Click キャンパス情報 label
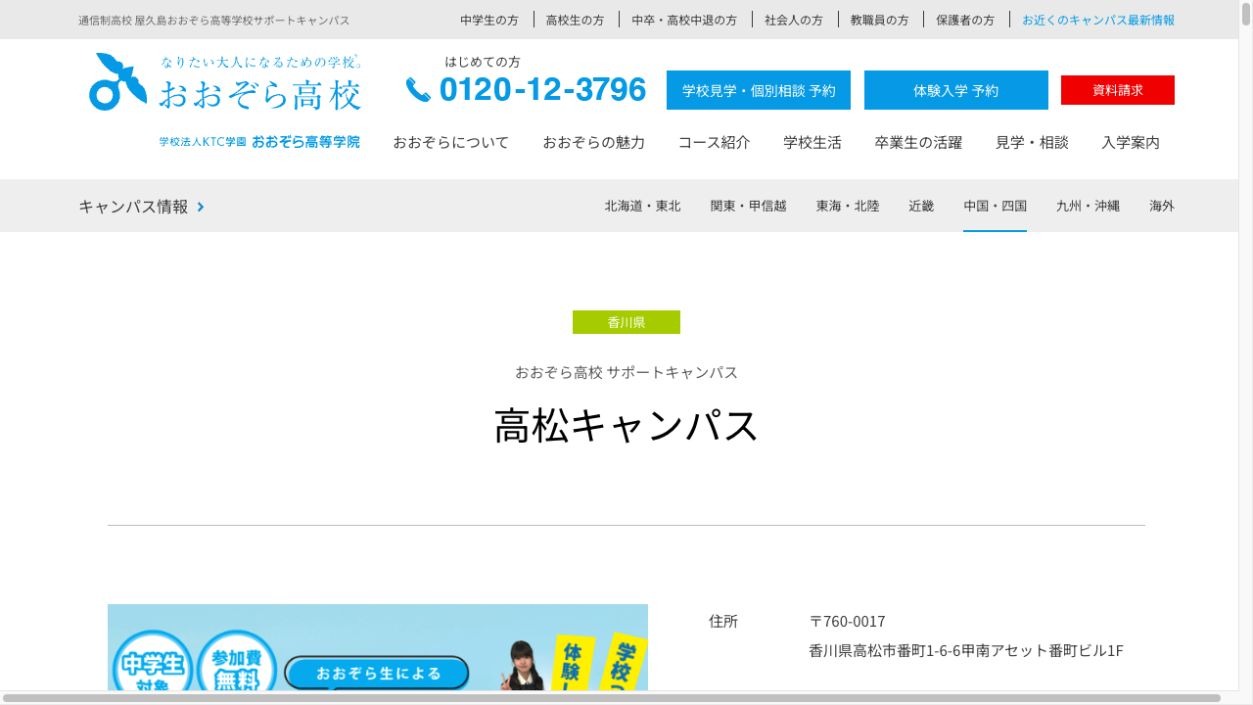Viewport: 1253px width, 705px height. (x=133, y=207)
